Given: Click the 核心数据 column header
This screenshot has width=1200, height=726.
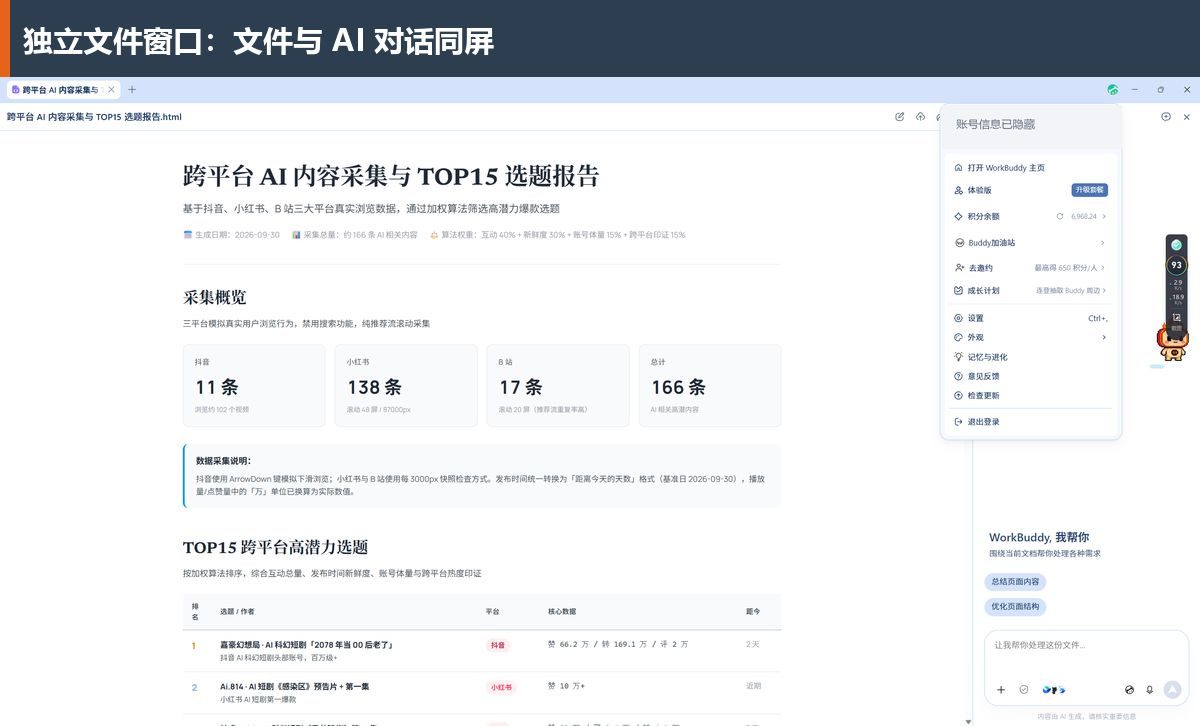Looking at the screenshot, I should tap(564, 610).
